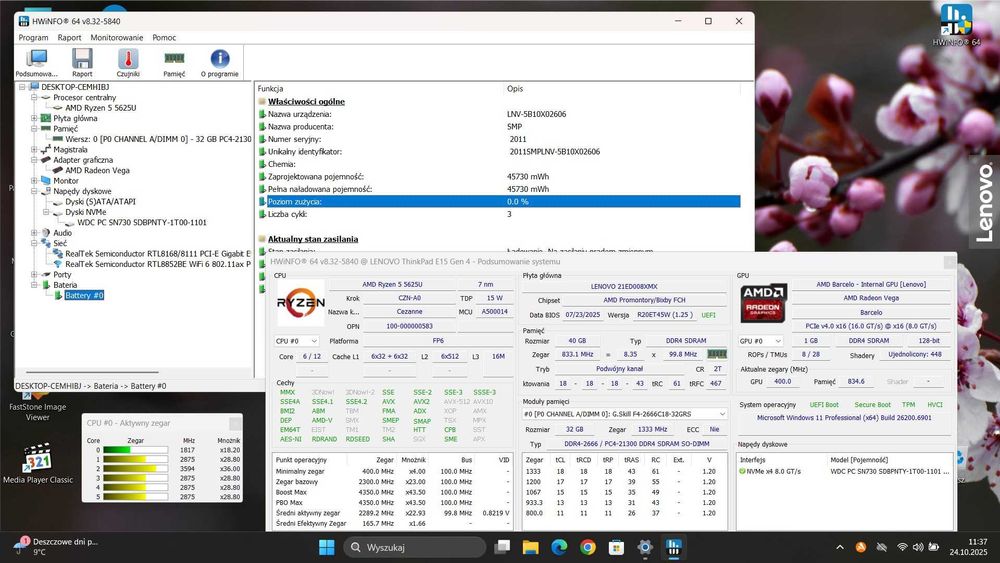Select the RealTek RTL8852BE WiFi adapter
Screen dimensions: 1000x563
[158, 264]
